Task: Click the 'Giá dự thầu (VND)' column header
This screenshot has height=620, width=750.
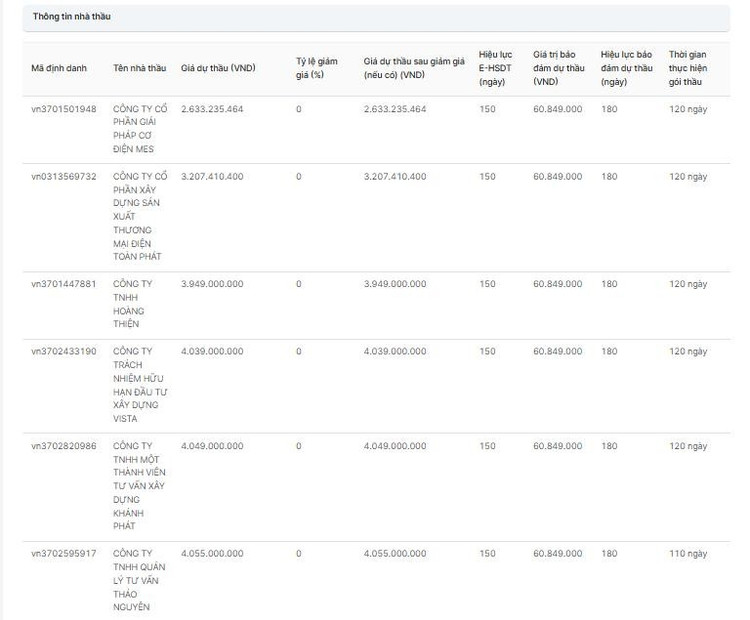Action: [218, 68]
